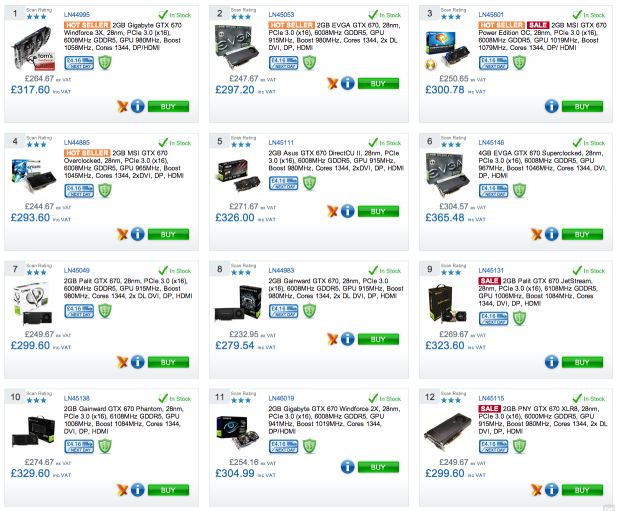Open product link LN46019
The height and width of the screenshot is (511, 620).
click(x=281, y=398)
